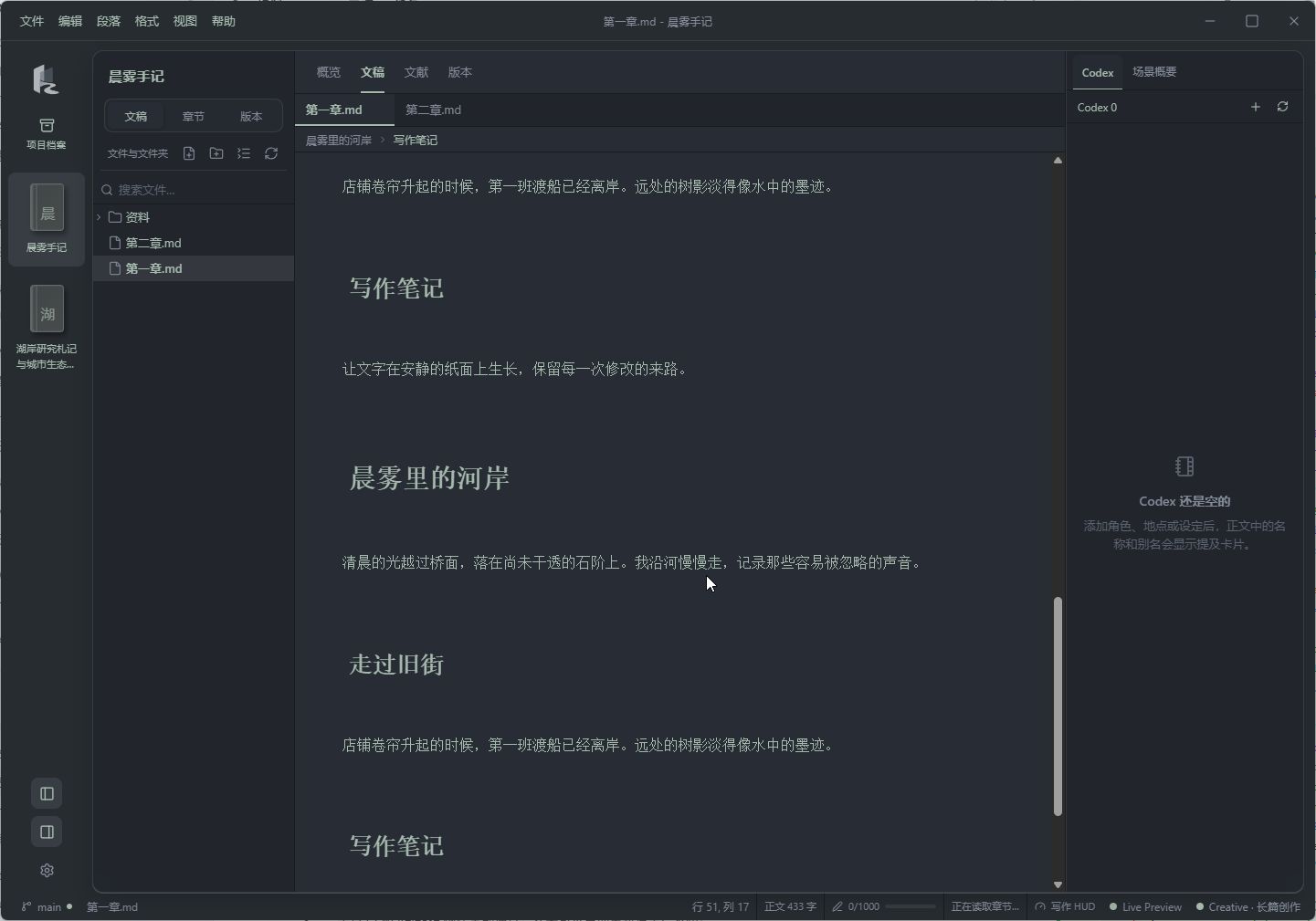Screen dimensions: 1316x921
Task: Open the 项目档案 archive icon
Action: 47,133
